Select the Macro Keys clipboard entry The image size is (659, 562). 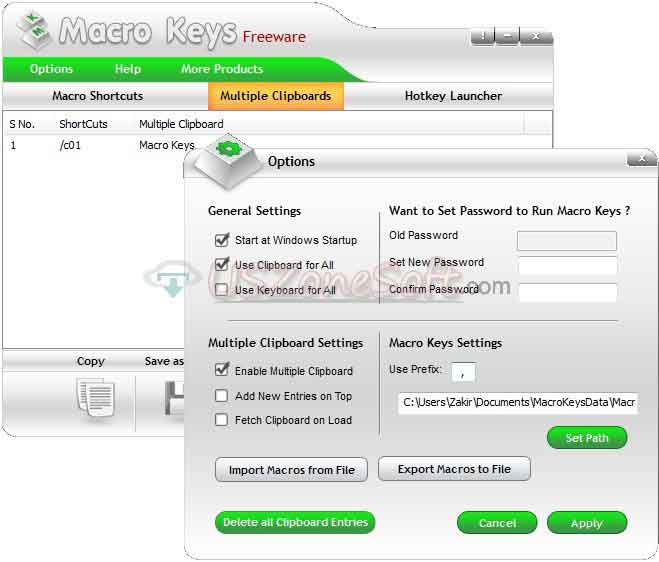pyautogui.click(x=167, y=145)
